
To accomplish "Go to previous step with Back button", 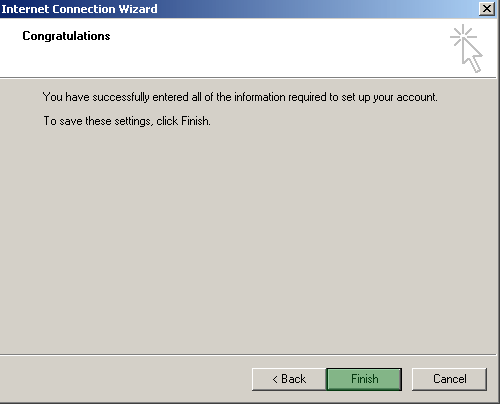I will 289,379.
